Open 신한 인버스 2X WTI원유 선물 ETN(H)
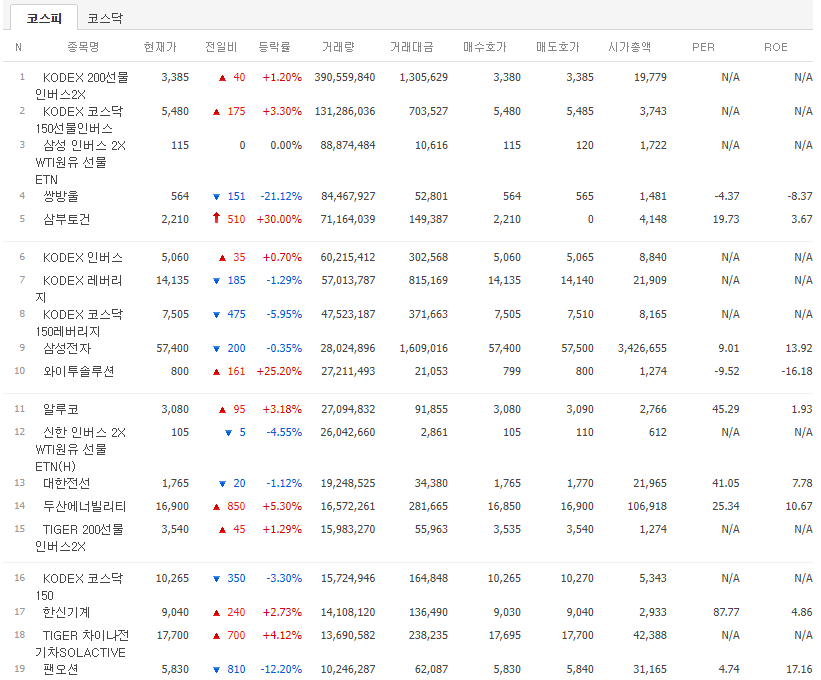 [x=81, y=449]
